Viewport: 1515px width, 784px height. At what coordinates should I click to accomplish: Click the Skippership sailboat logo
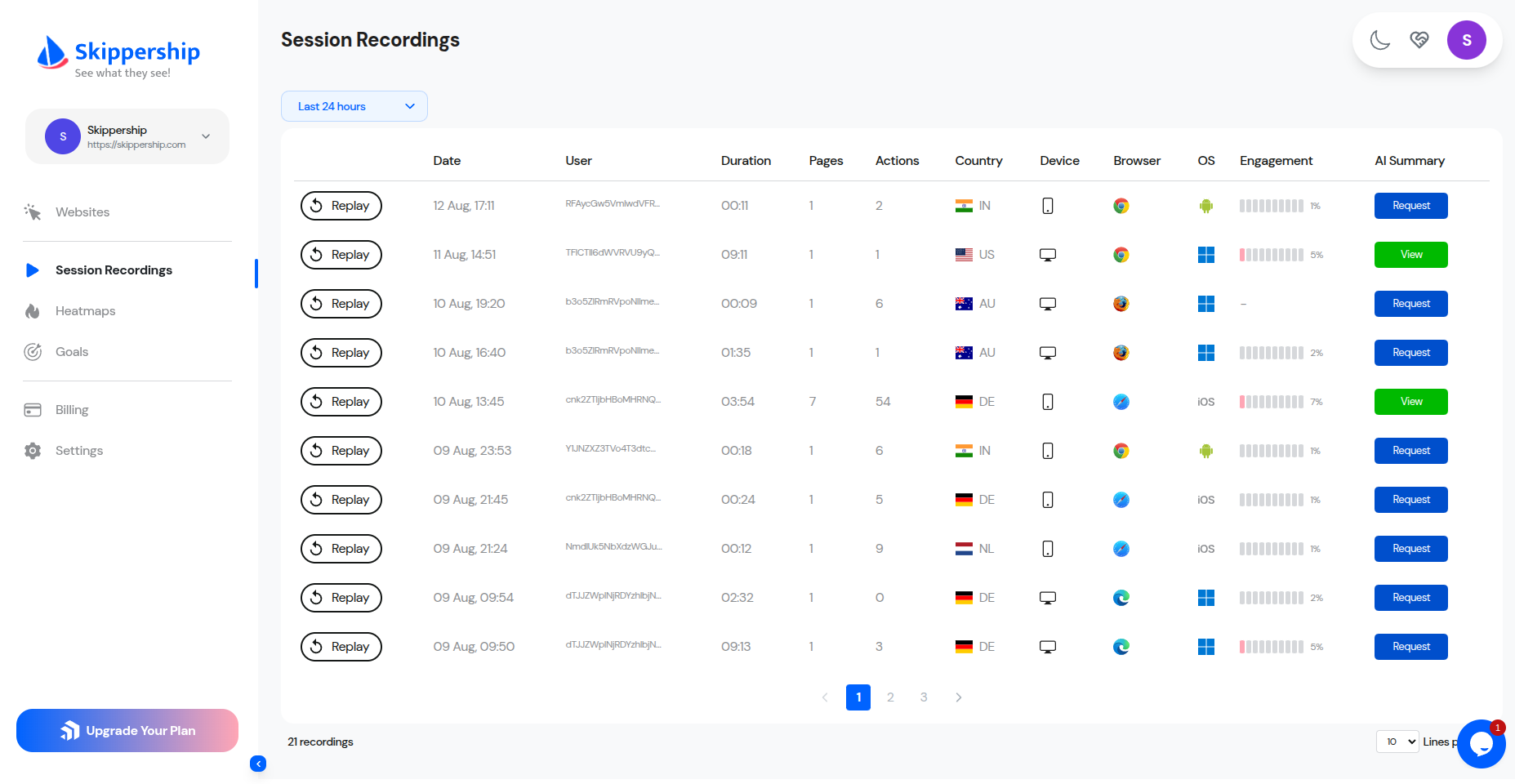(x=52, y=52)
